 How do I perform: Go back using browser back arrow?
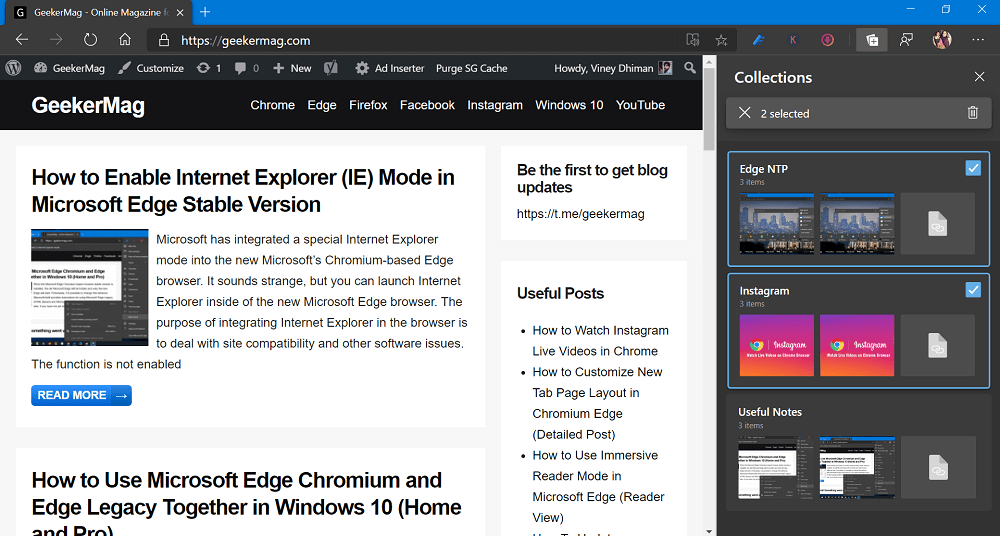coord(22,40)
